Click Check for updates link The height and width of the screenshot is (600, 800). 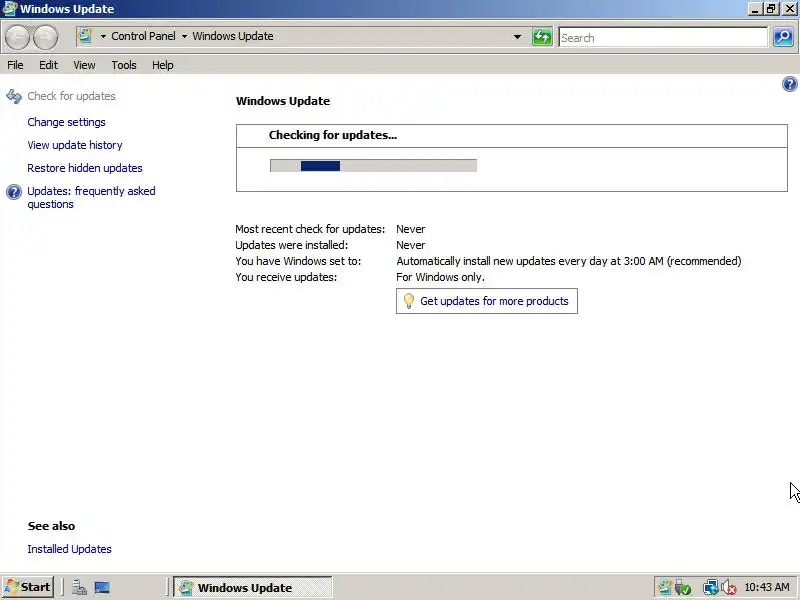[71, 96]
